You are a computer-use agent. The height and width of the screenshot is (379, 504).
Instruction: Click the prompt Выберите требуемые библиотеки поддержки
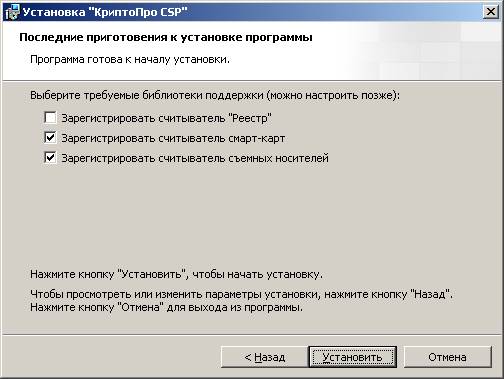[215, 96]
